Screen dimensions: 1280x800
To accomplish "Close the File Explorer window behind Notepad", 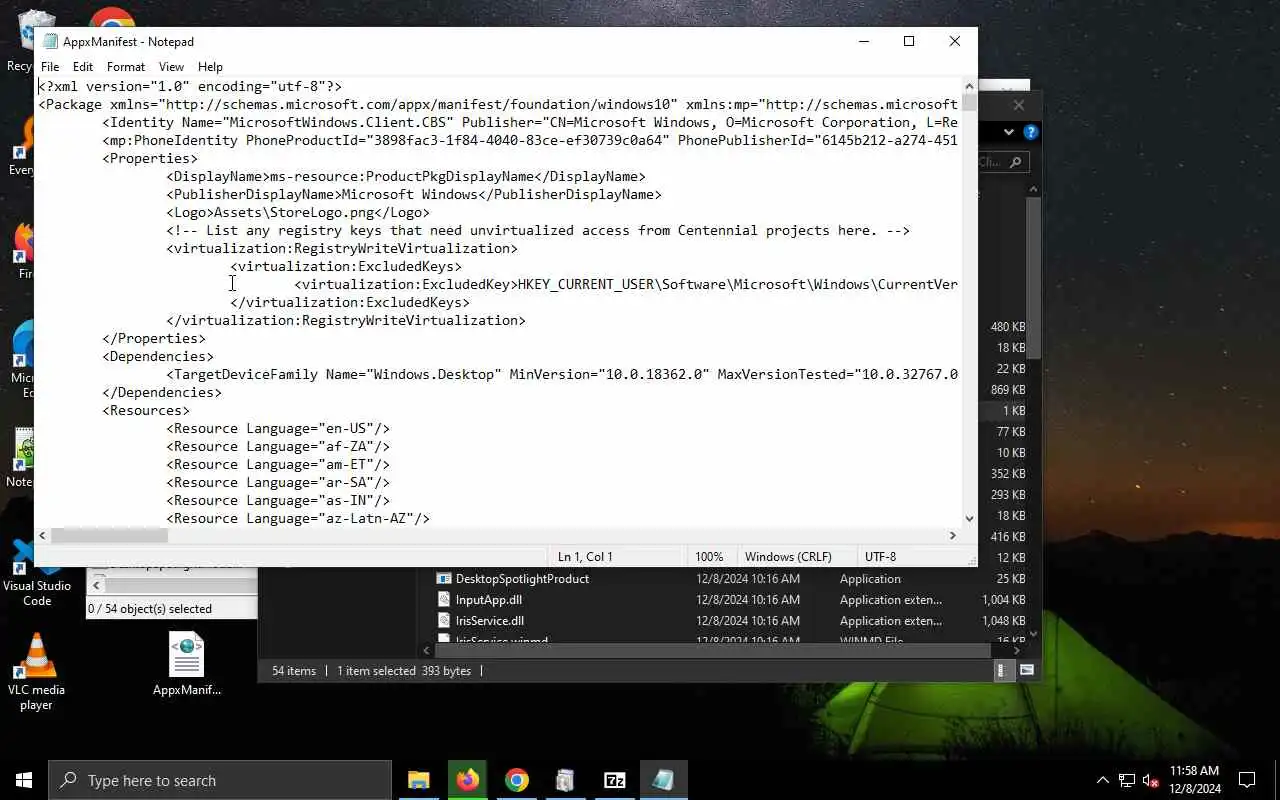I will point(1018,105).
